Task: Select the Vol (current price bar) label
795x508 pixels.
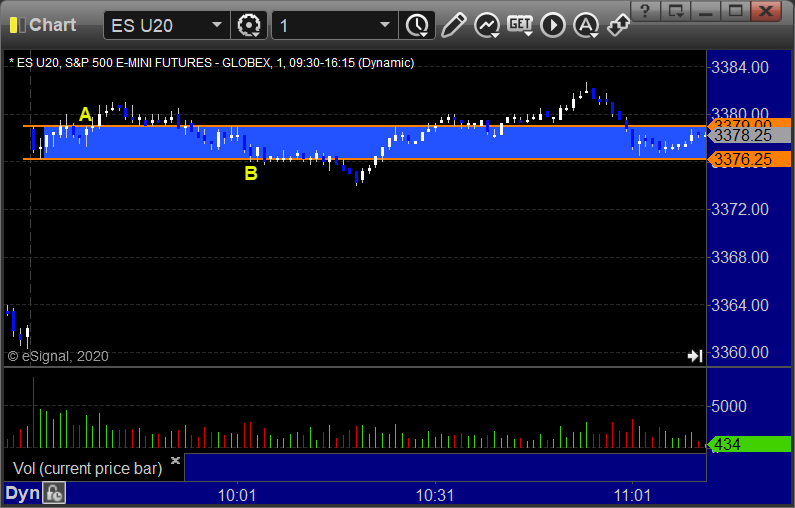Action: [87, 468]
